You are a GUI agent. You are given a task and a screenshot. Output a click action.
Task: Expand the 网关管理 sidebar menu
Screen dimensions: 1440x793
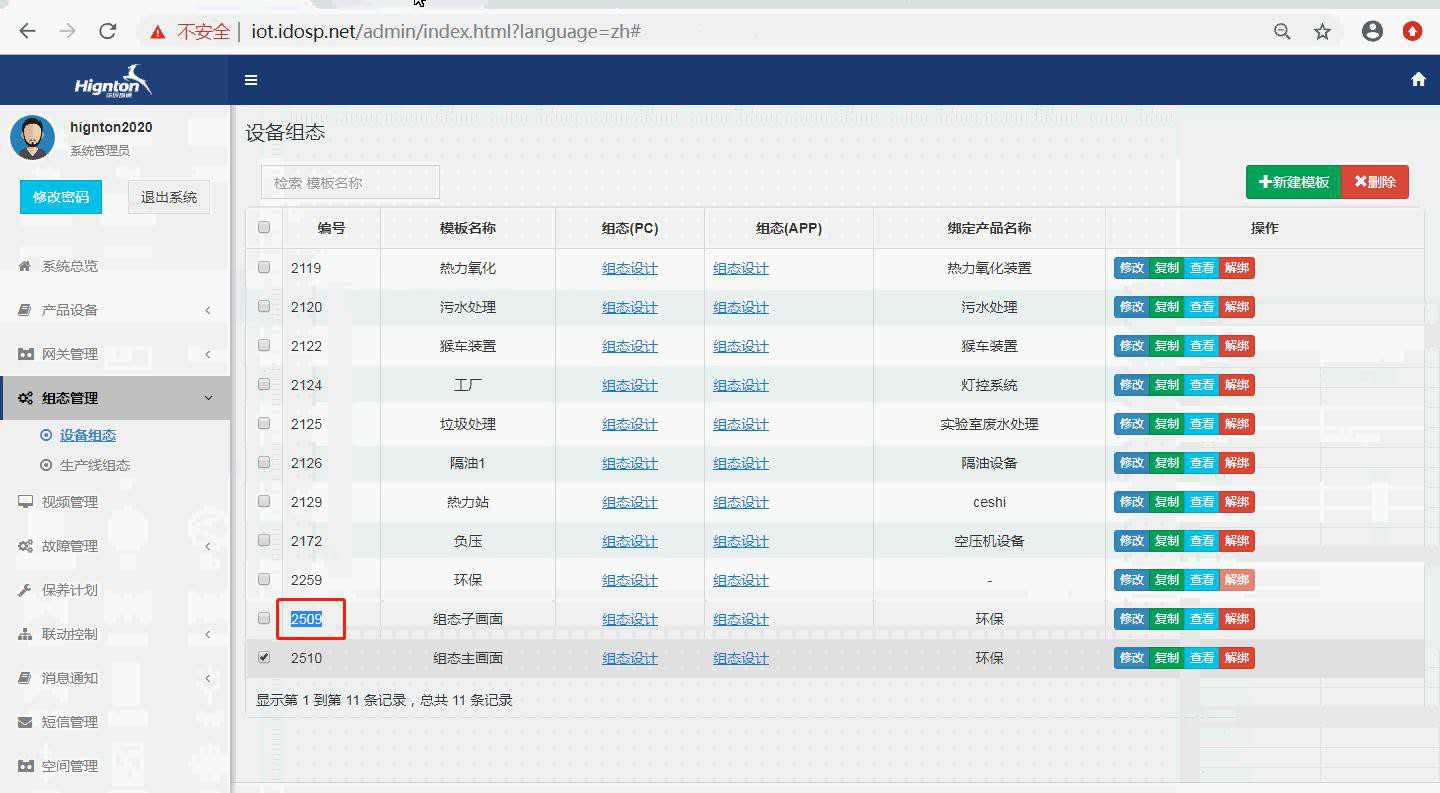[x=115, y=354]
